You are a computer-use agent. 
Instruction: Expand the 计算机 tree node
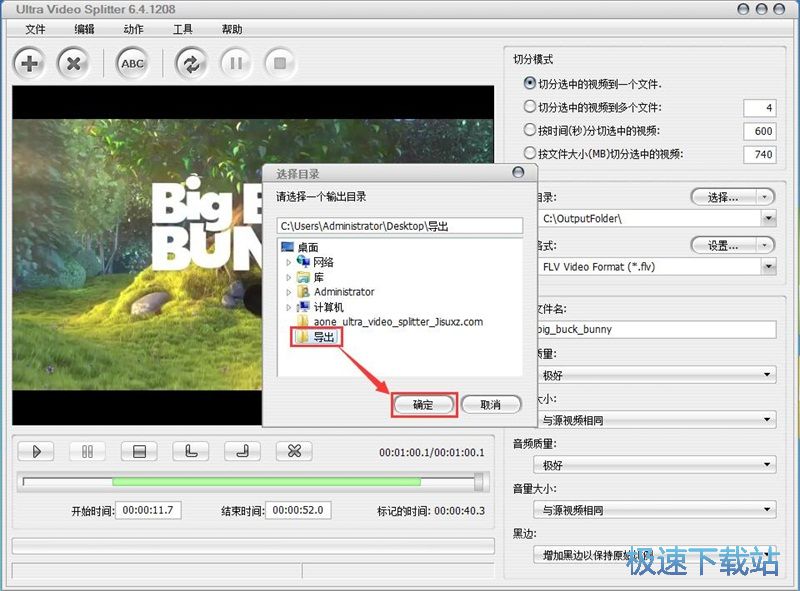coord(289,307)
